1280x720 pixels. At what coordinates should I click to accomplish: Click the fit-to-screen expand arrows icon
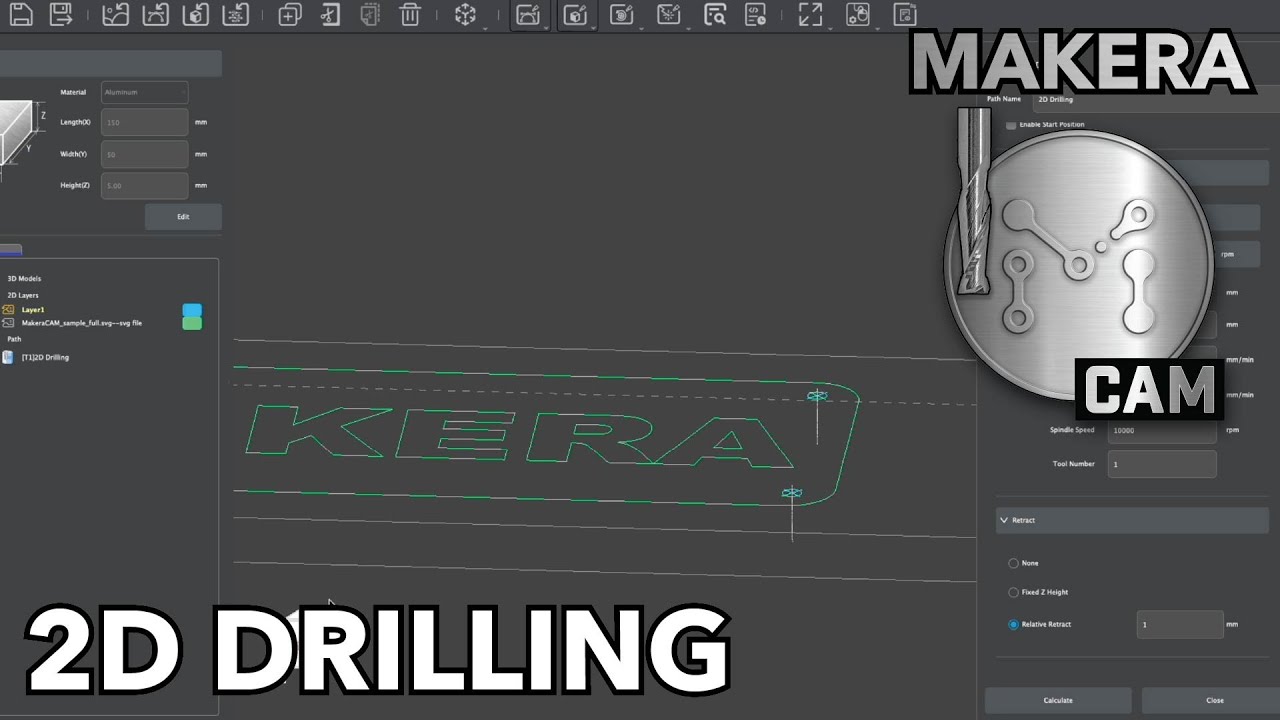pos(810,14)
